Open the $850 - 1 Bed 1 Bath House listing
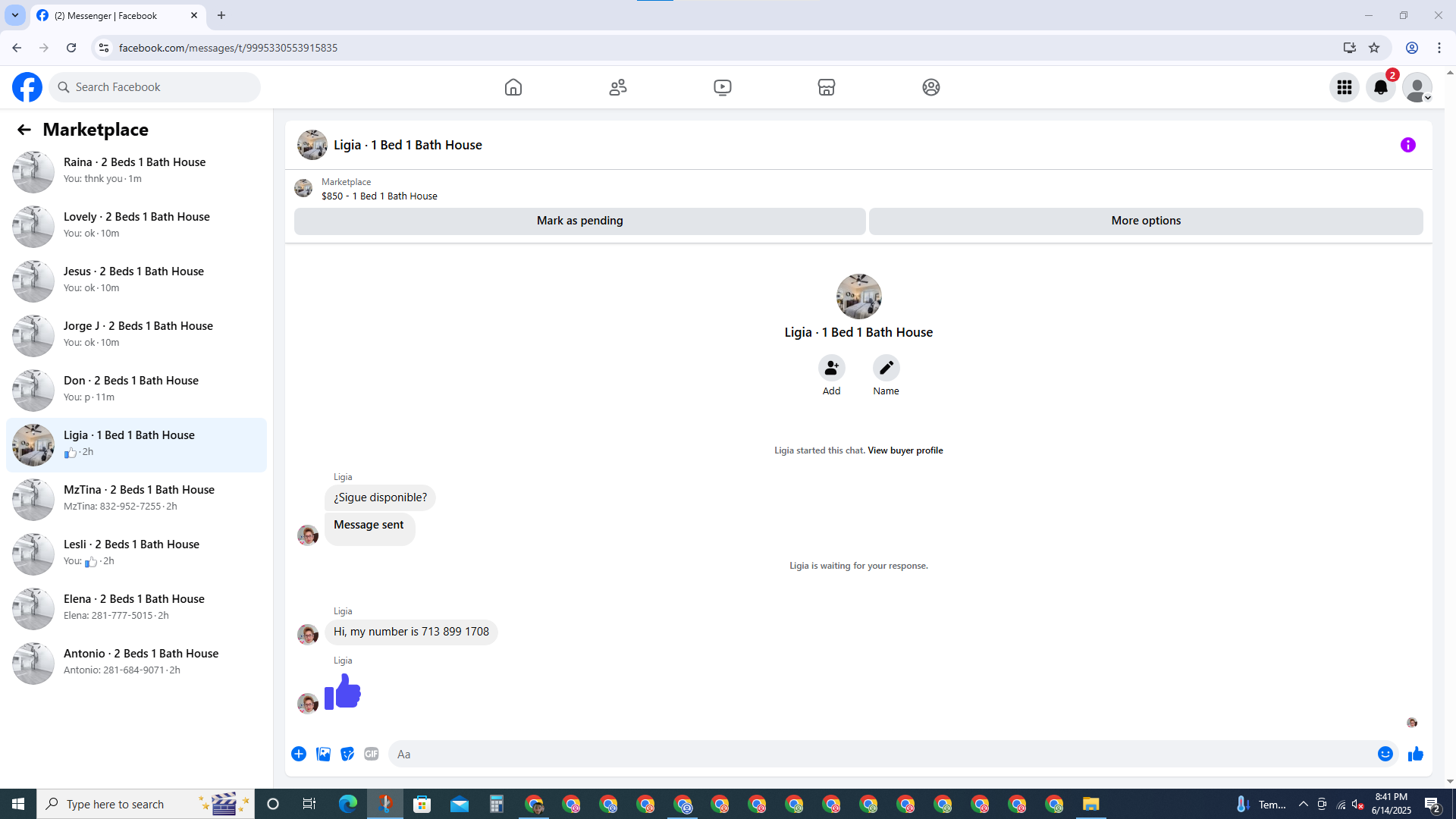The height and width of the screenshot is (819, 1456). [379, 196]
